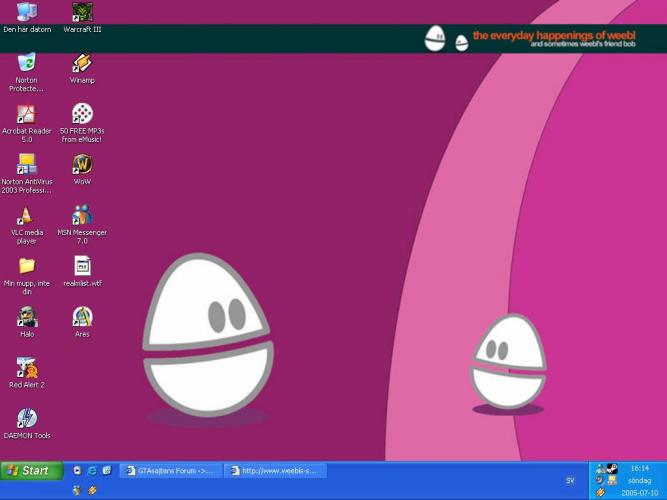Launch the Winamp desktop shortcut
The height and width of the screenshot is (500, 667).
[x=82, y=63]
